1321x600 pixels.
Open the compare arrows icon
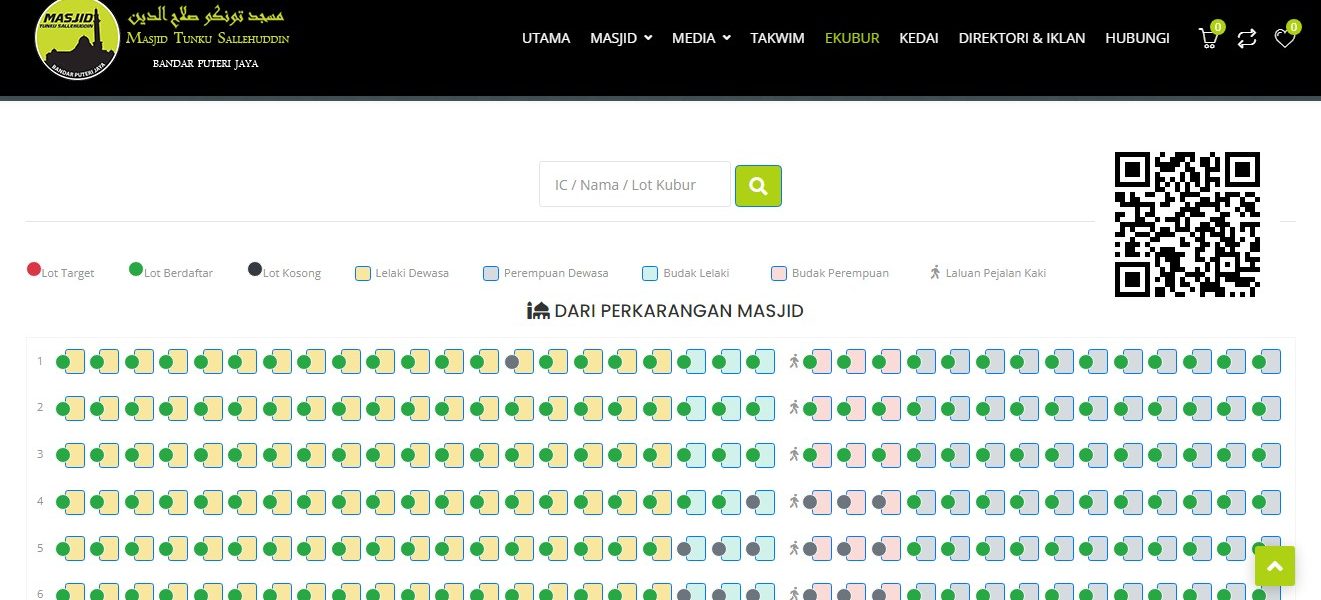coord(1246,39)
